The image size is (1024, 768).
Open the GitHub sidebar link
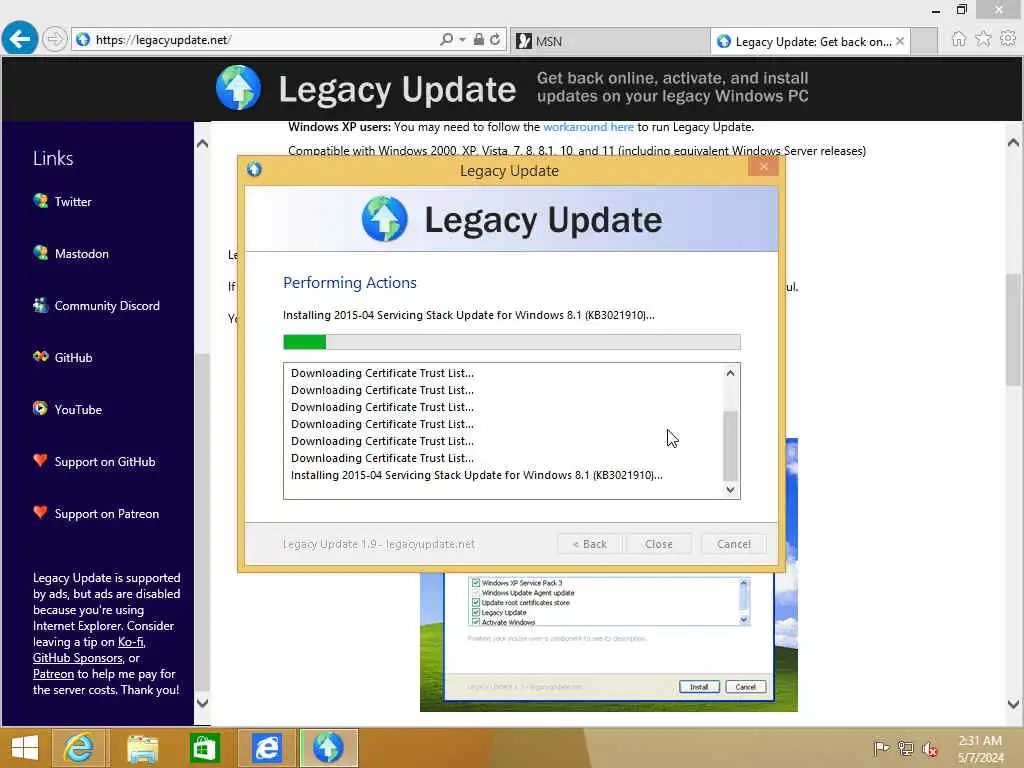(74, 357)
